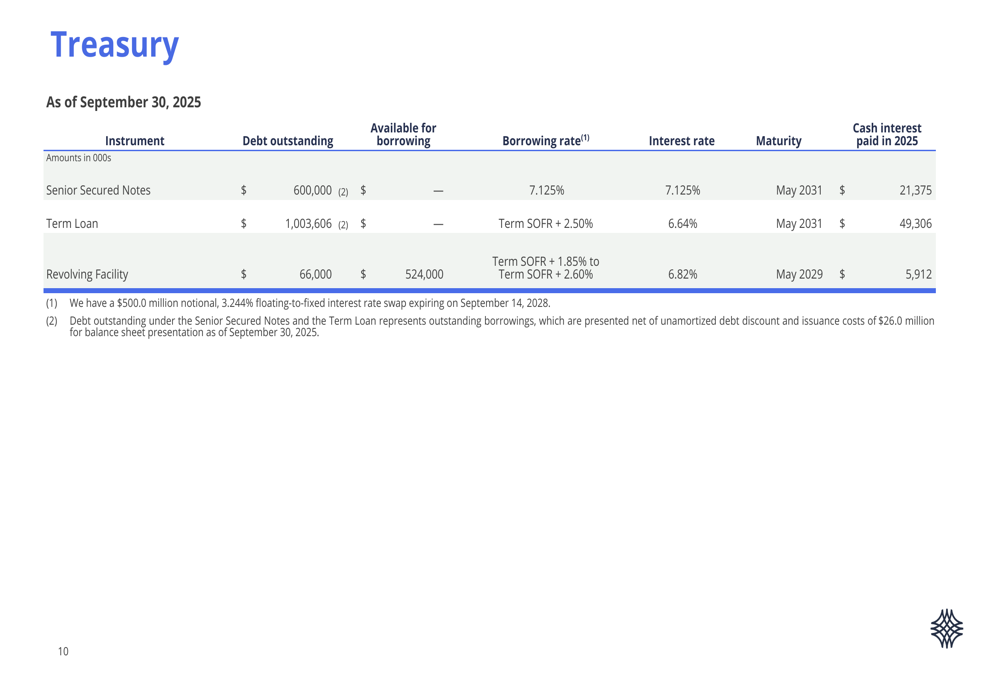Select Cash interest paid in 2025 header

[886, 134]
